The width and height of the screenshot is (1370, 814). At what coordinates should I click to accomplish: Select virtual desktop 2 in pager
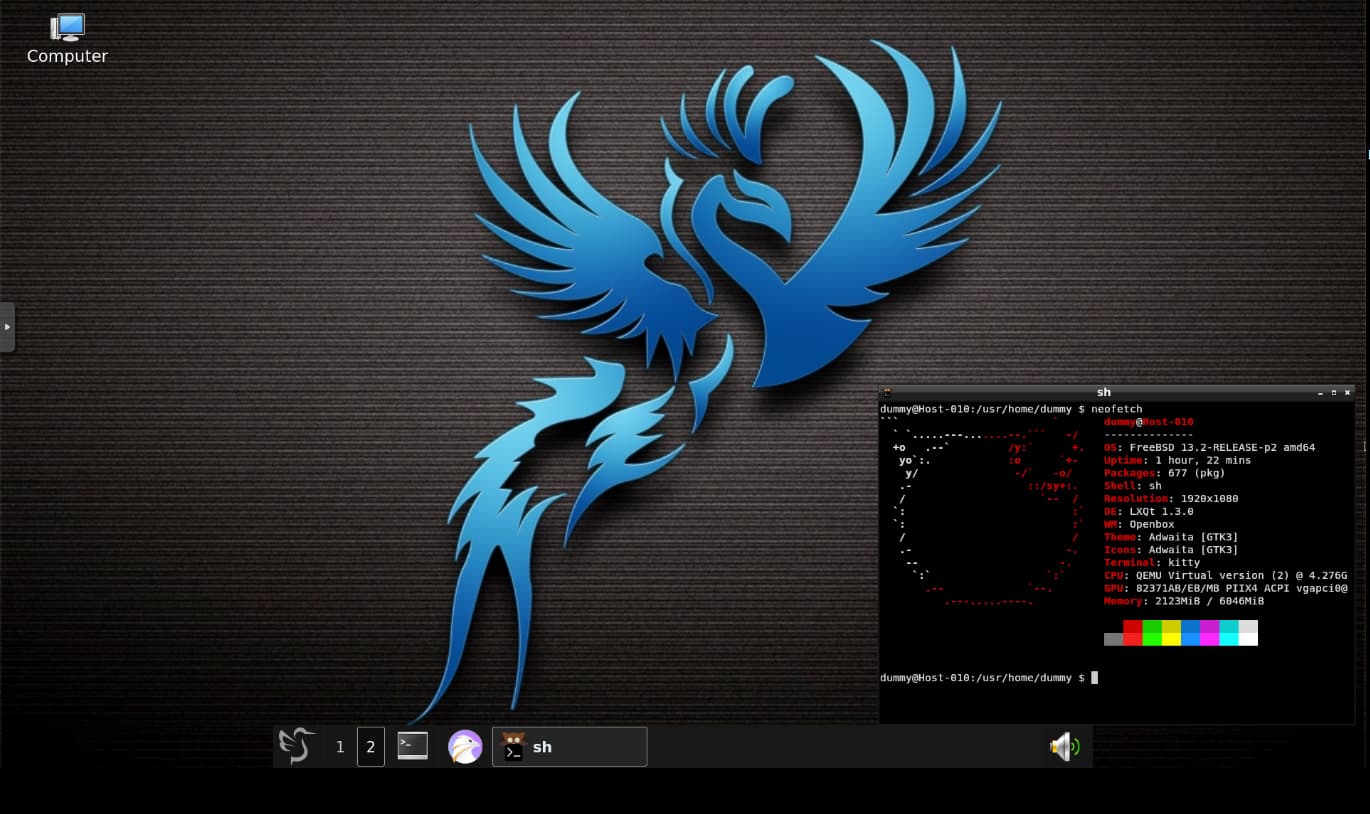(370, 747)
